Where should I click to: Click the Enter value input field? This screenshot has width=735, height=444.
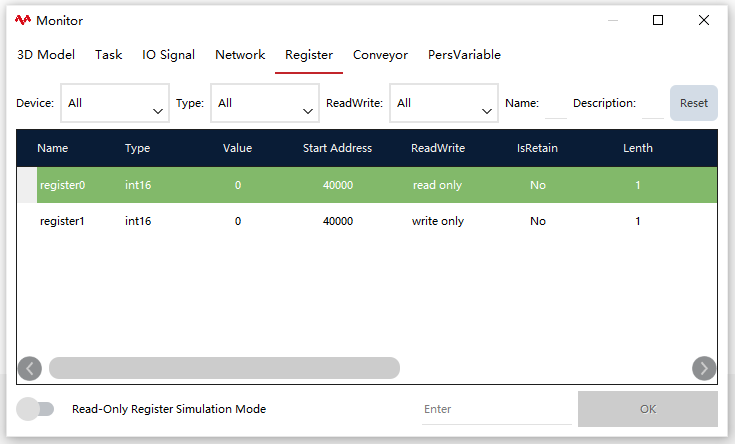click(x=497, y=409)
